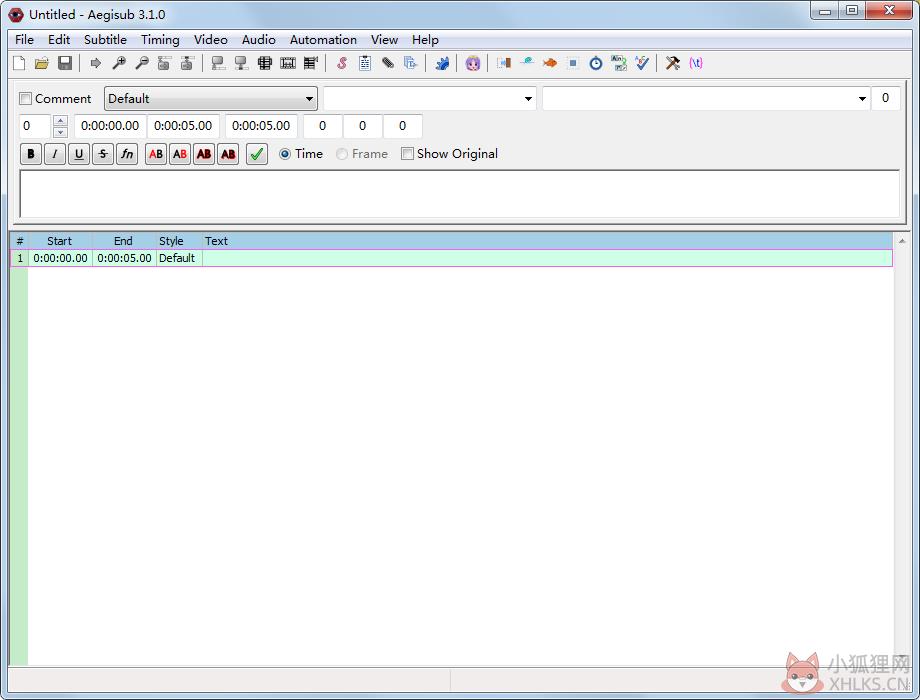Open Attachments paperclip icon
The height and width of the screenshot is (700, 920).
pyautogui.click(x=387, y=63)
